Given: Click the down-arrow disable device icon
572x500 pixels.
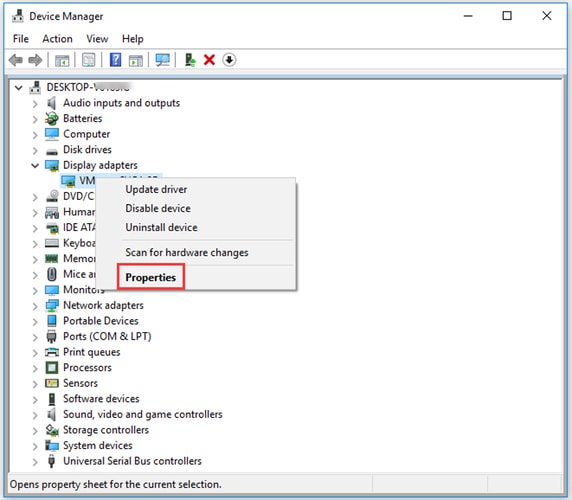Looking at the screenshot, I should point(229,60).
